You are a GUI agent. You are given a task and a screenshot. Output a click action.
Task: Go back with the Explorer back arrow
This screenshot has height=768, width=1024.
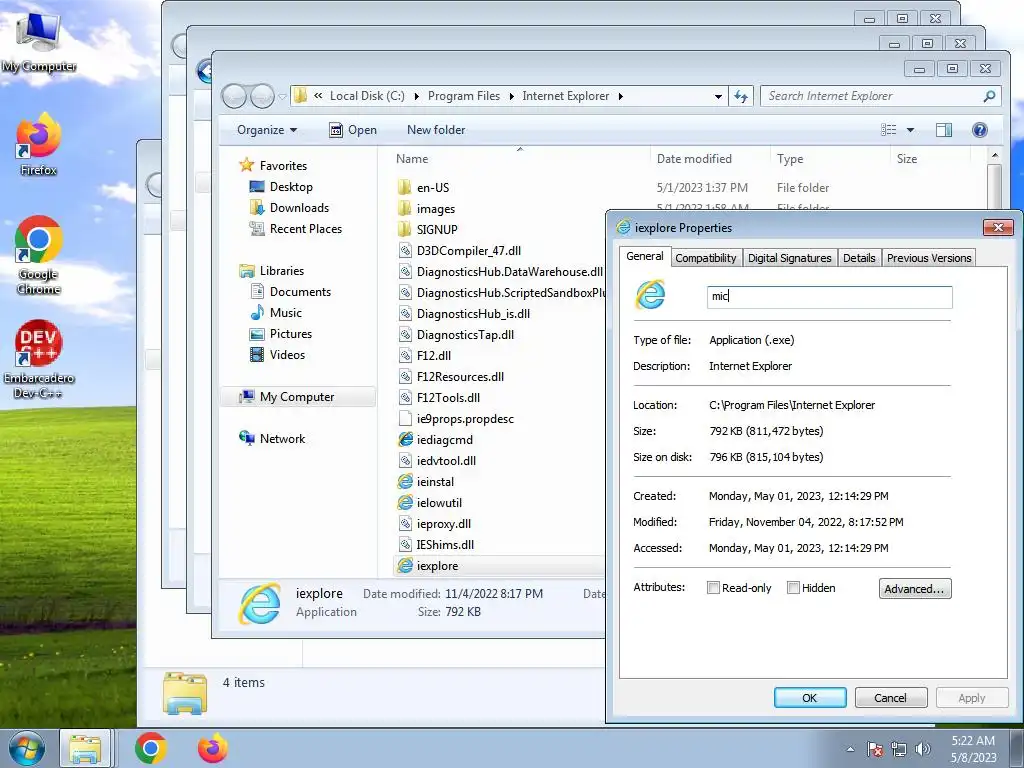tap(234, 97)
